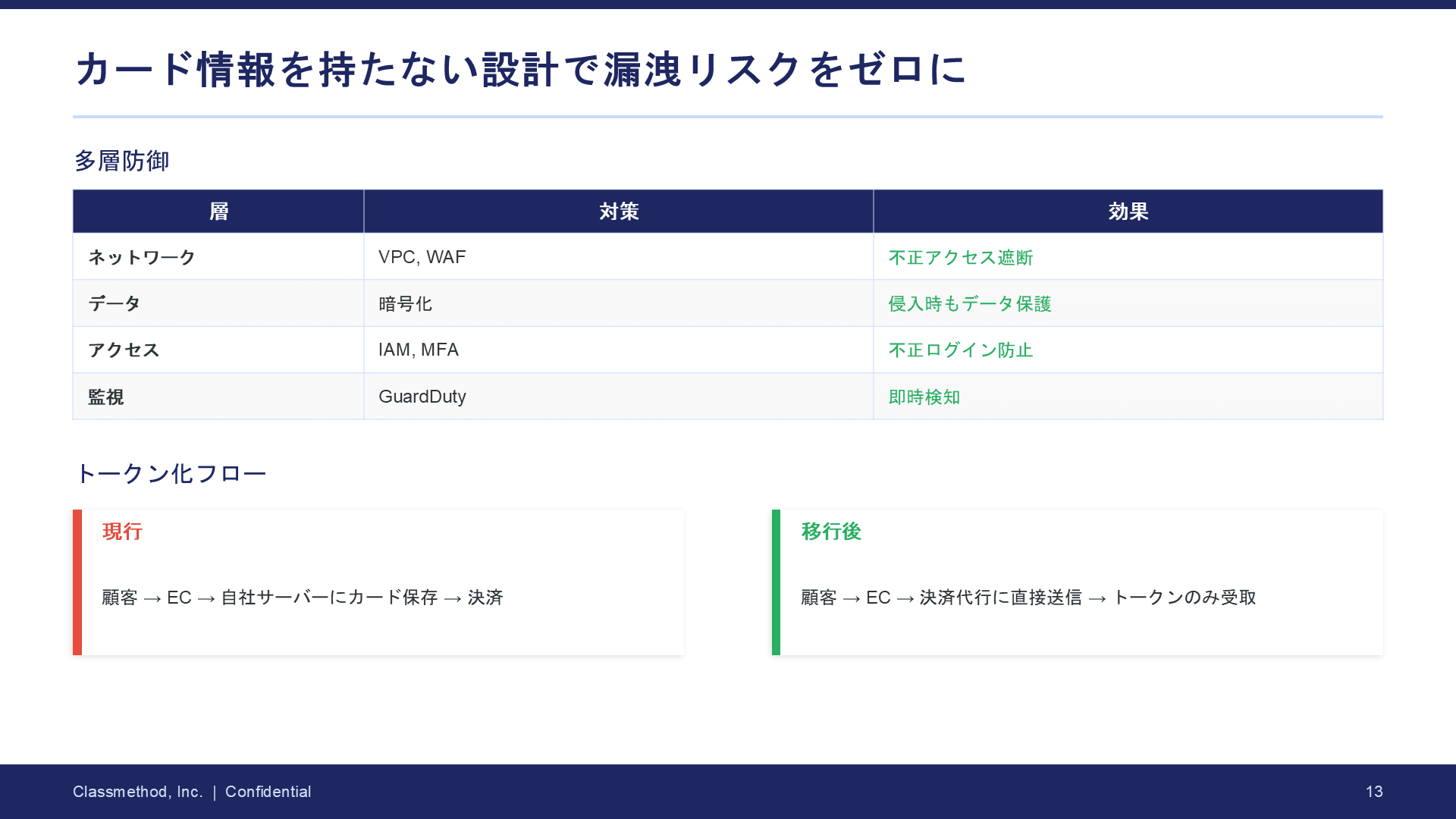Click the GuardDuty table cell
Screen dimensions: 1456x819
point(422,397)
